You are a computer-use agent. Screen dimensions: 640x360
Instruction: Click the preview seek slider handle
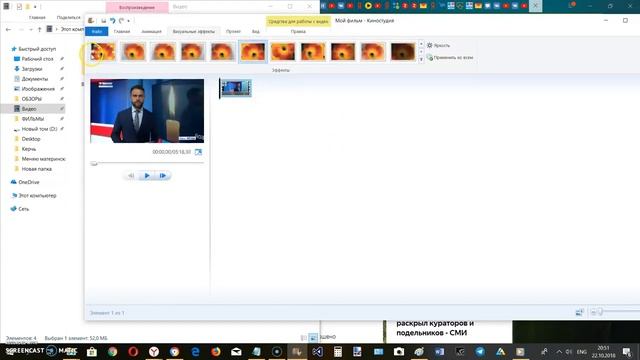(x=94, y=163)
